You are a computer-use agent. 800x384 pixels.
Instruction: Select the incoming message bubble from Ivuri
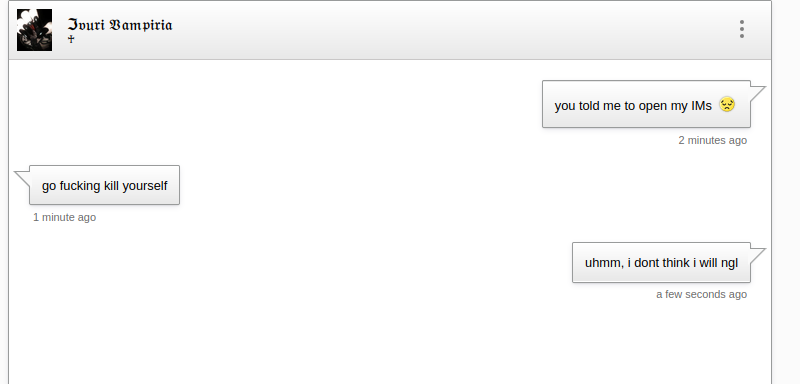(105, 185)
